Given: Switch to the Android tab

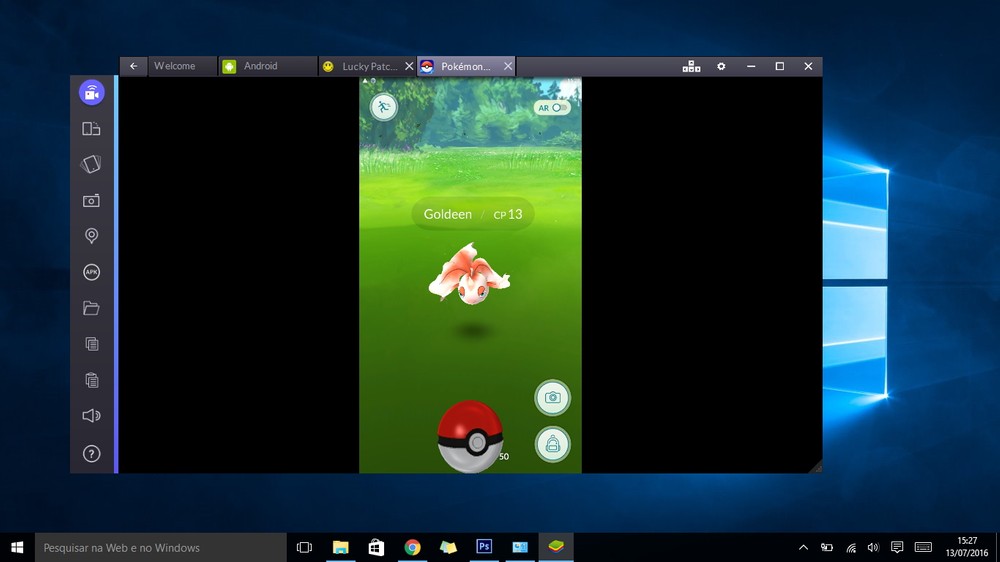Looking at the screenshot, I should click(268, 66).
